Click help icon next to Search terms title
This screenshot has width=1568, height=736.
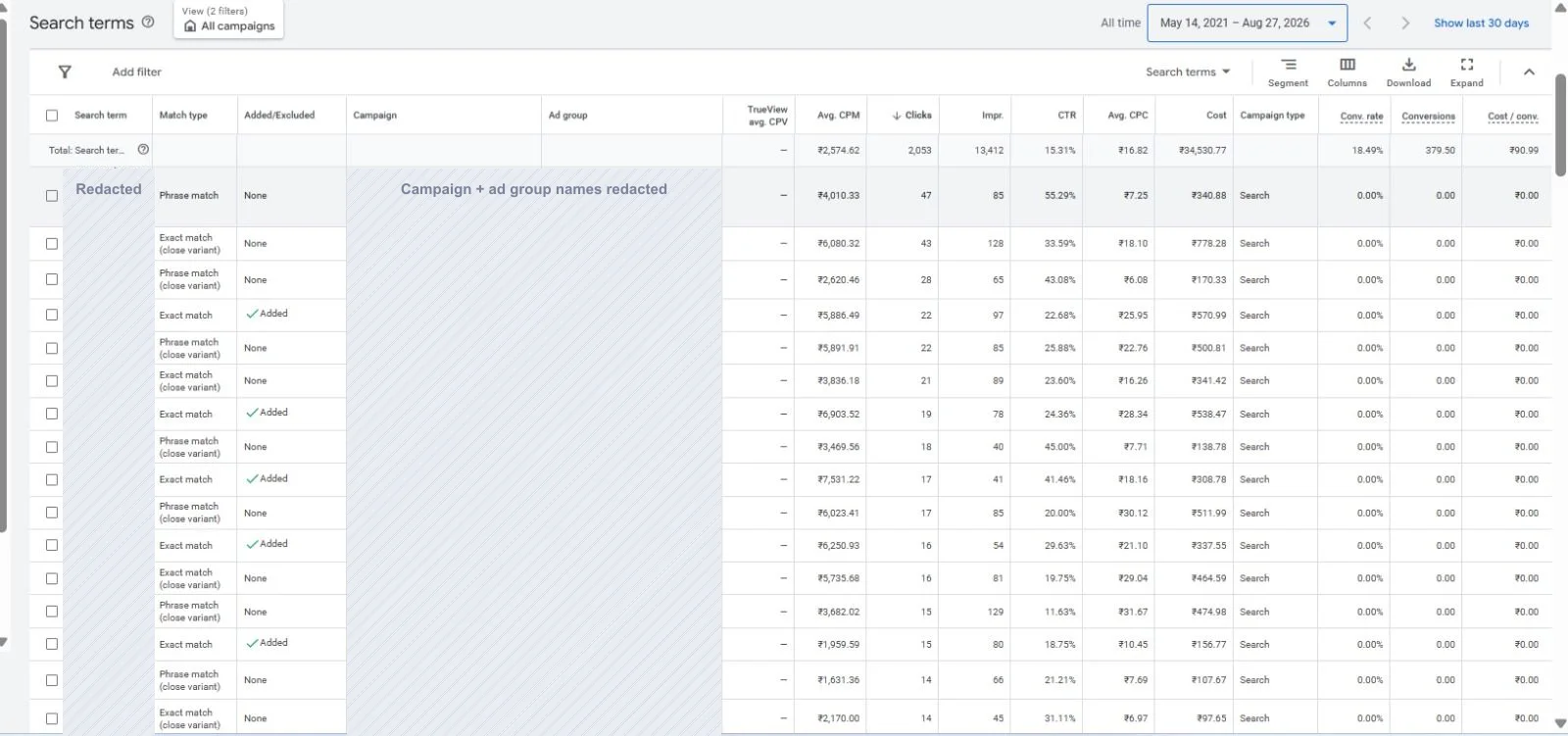pyautogui.click(x=148, y=22)
